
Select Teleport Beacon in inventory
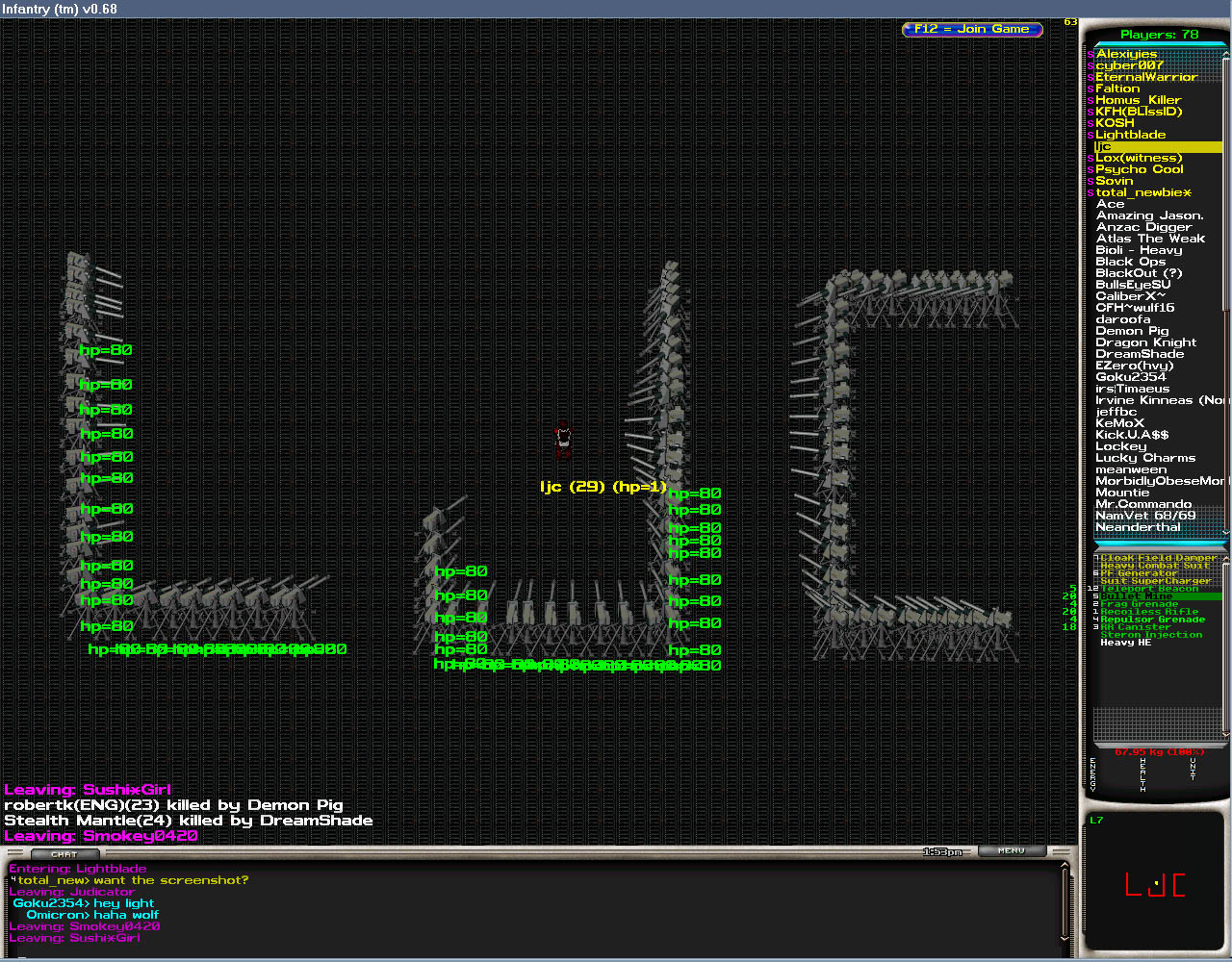1149,589
